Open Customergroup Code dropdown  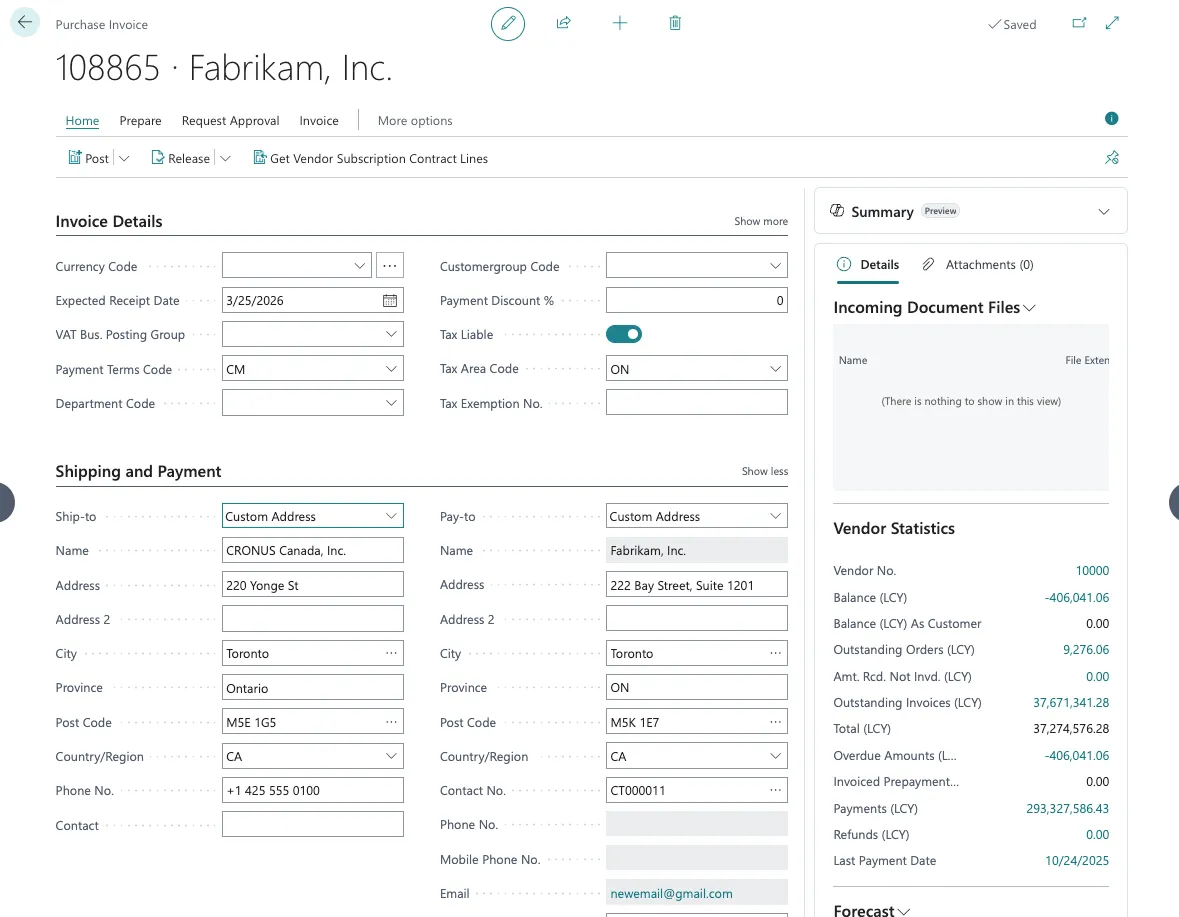point(775,265)
